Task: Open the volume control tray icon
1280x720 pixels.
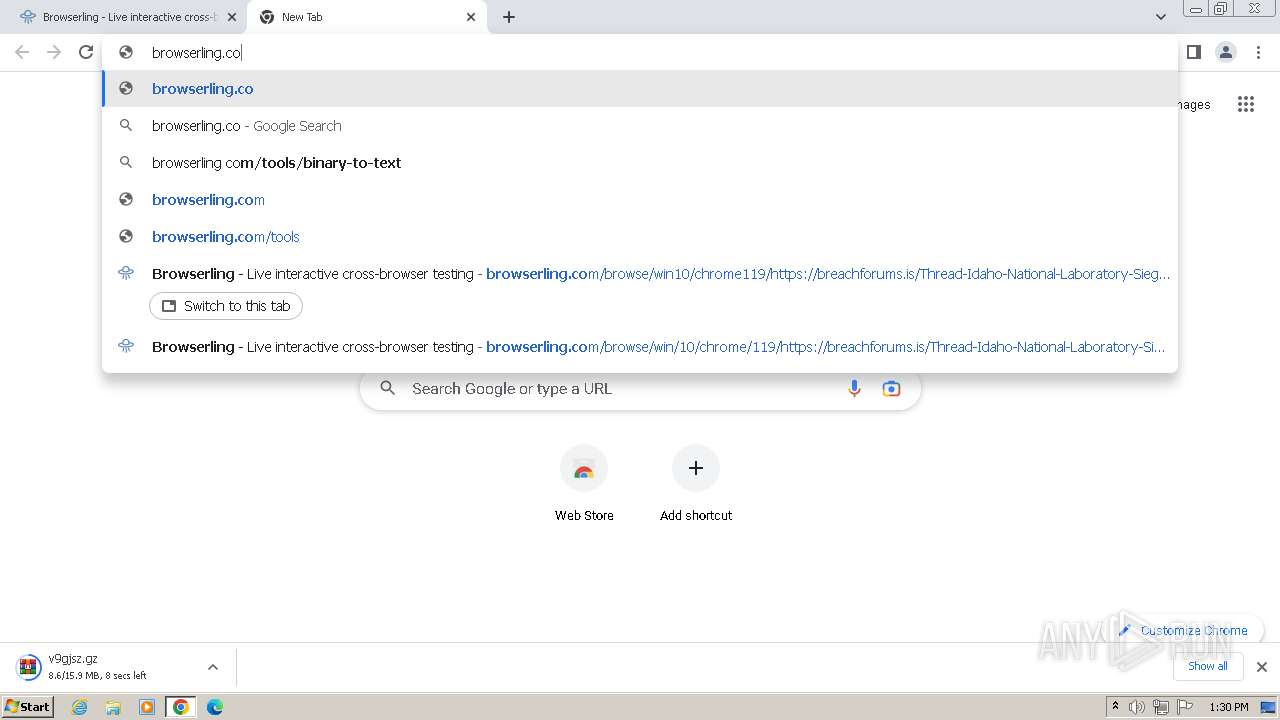Action: [x=1137, y=707]
